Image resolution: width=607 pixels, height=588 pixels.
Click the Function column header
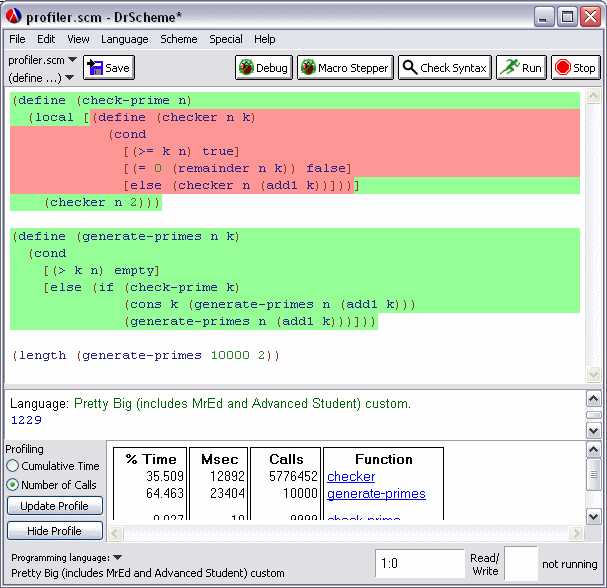[384, 459]
